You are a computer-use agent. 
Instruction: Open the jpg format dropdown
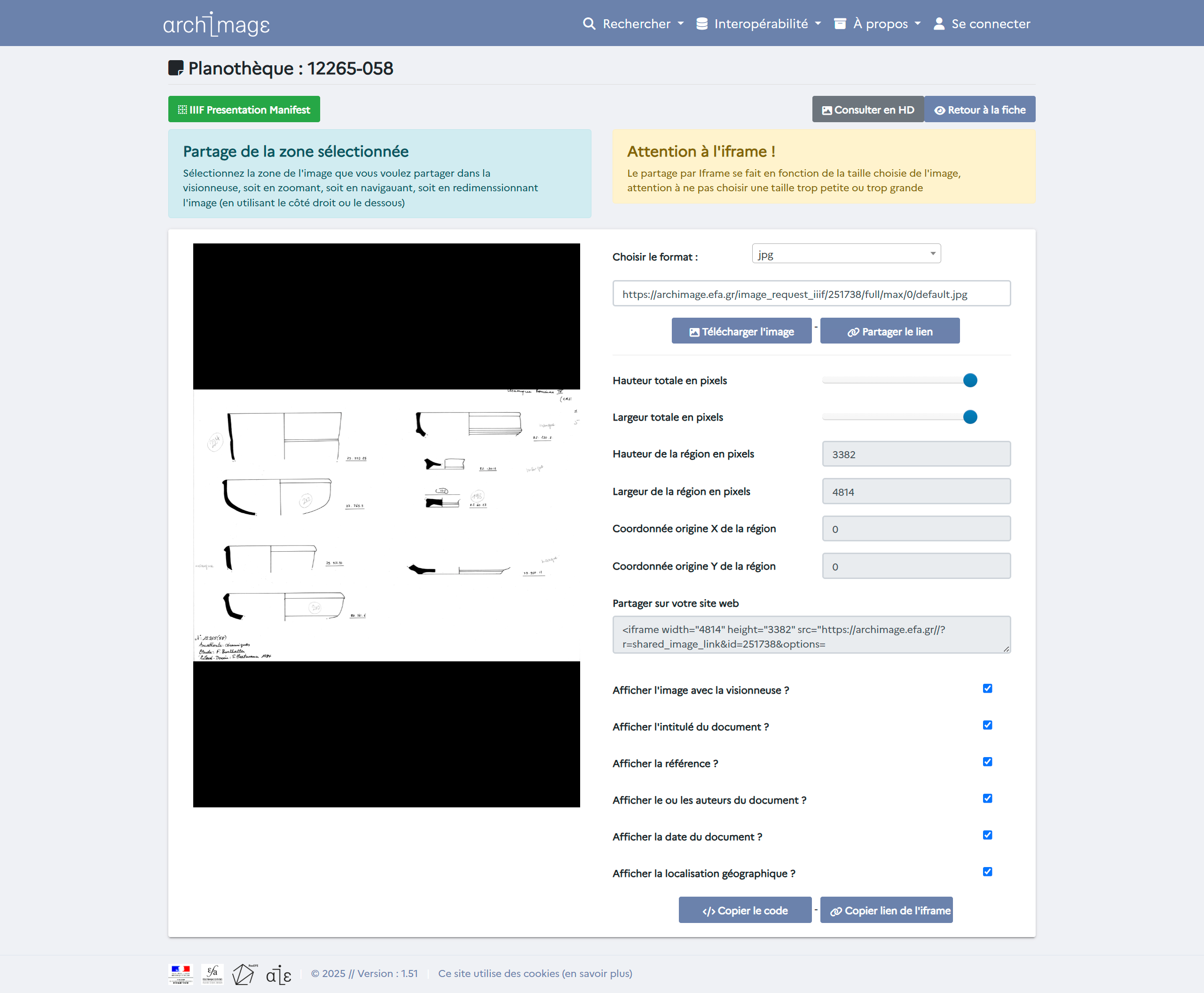pyautogui.click(x=846, y=254)
